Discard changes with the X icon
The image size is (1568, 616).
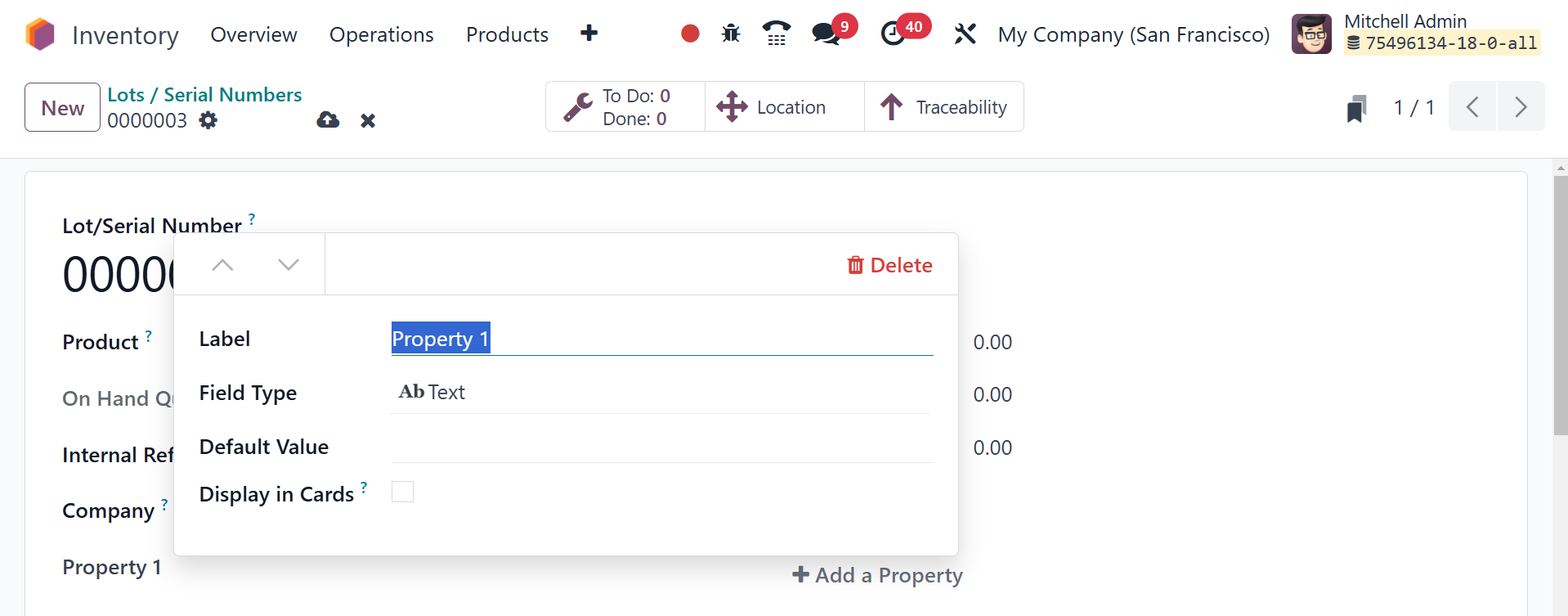[x=368, y=120]
